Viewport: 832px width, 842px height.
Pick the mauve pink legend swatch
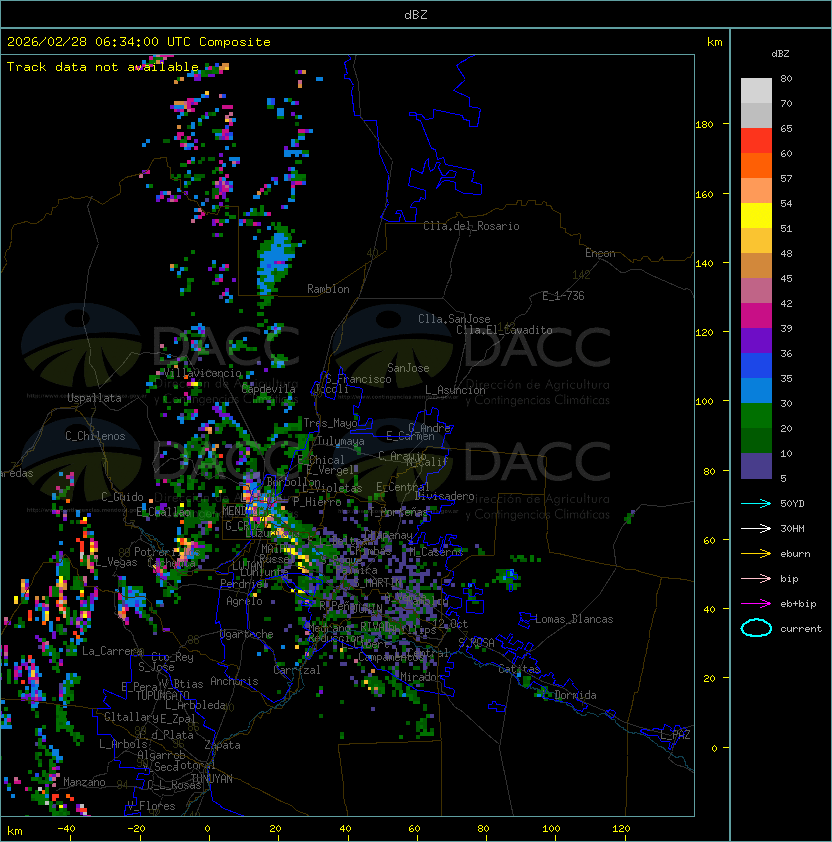(x=756, y=291)
